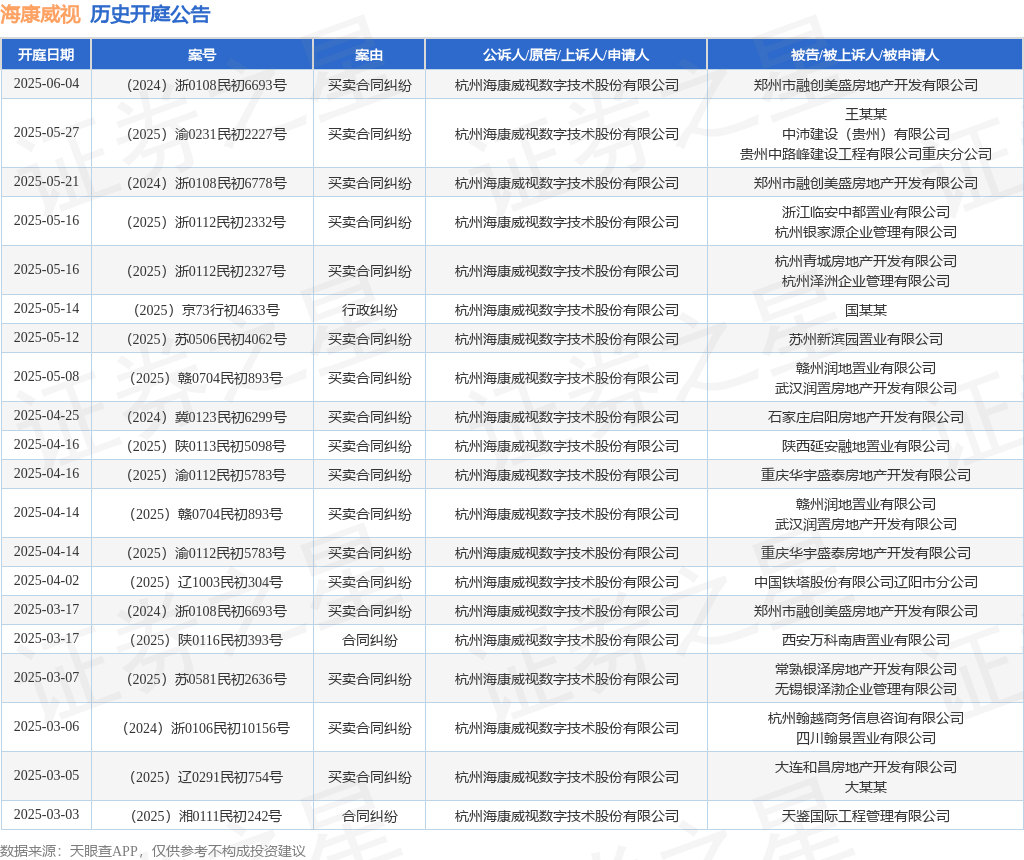Select date cell 2025-05-12
Image resolution: width=1024 pixels, height=860 pixels.
coord(46,338)
